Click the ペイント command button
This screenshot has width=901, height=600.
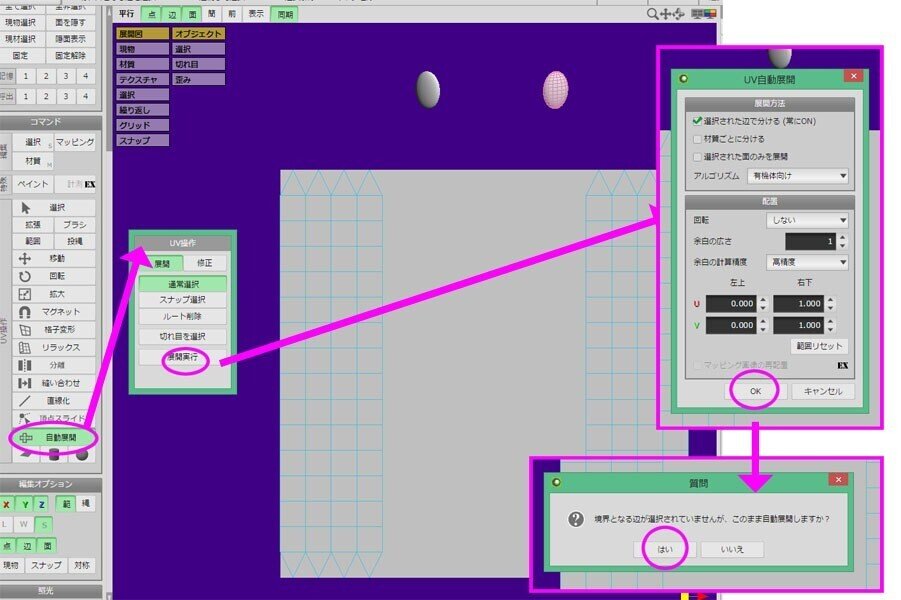(x=33, y=184)
